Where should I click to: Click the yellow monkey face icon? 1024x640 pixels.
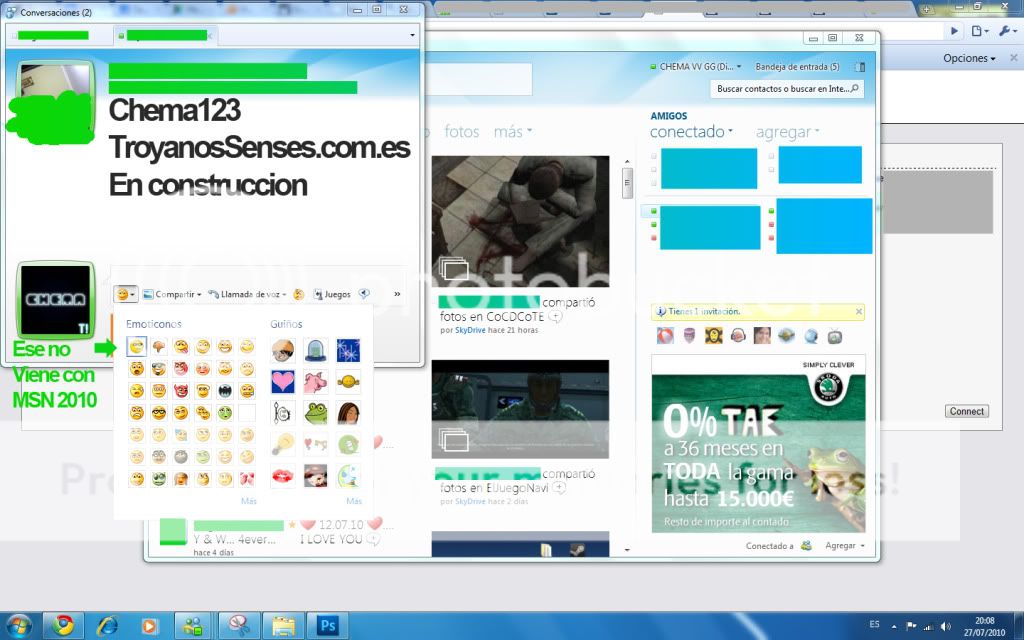click(714, 336)
